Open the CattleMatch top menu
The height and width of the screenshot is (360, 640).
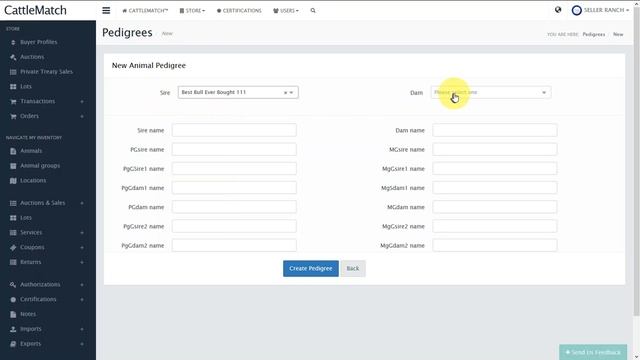[145, 11]
